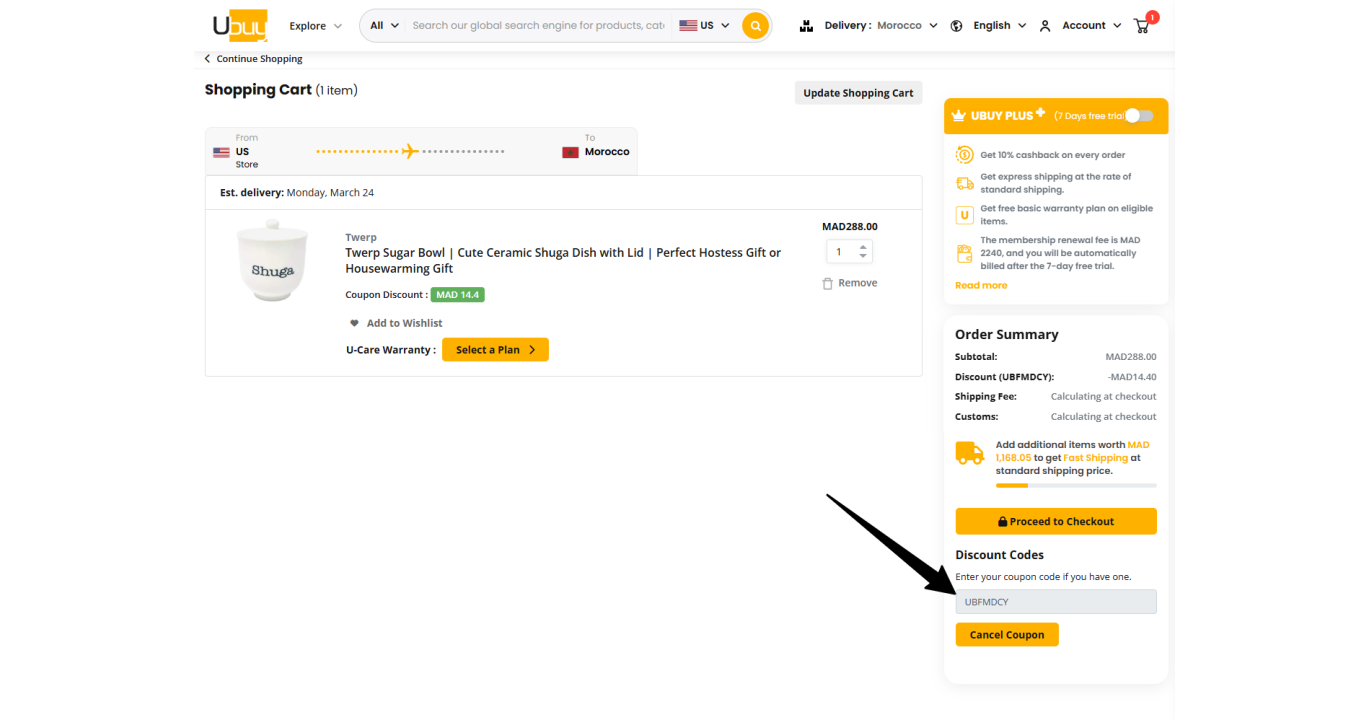Click the airplane icon on shipping route
The image size is (1368, 720).
point(410,151)
